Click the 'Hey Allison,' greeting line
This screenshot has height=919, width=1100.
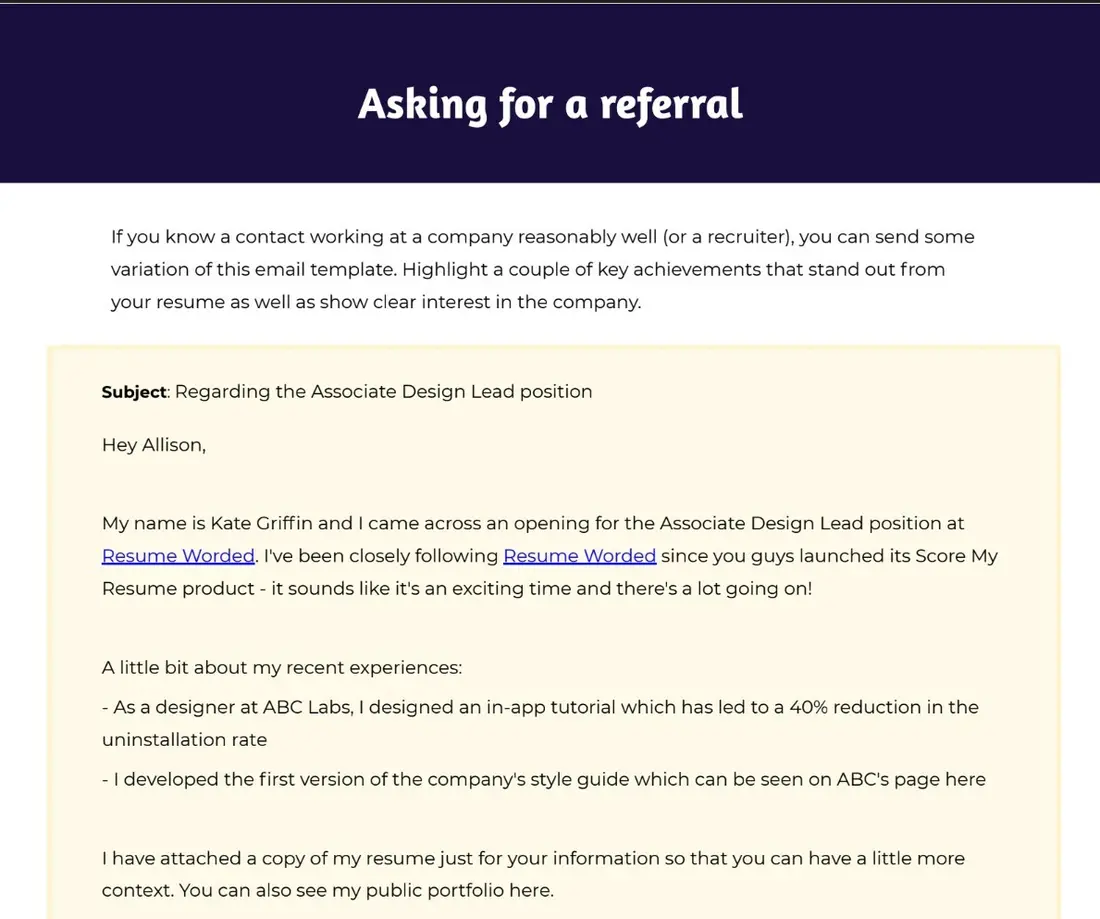coord(154,445)
